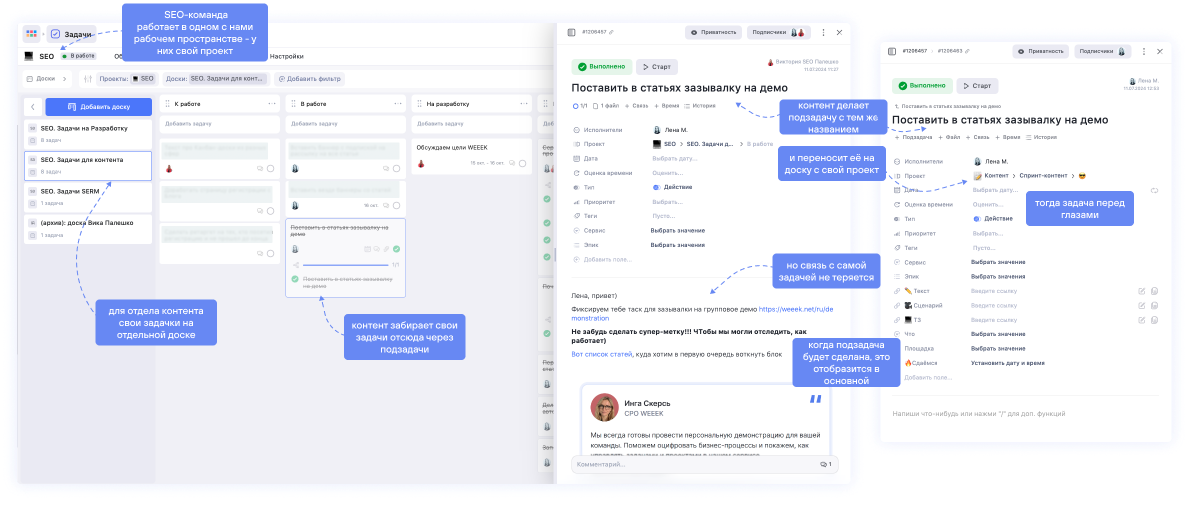The image size is (1186, 525).
Task: Open the workspace apps grid icon
Action: click(31, 33)
